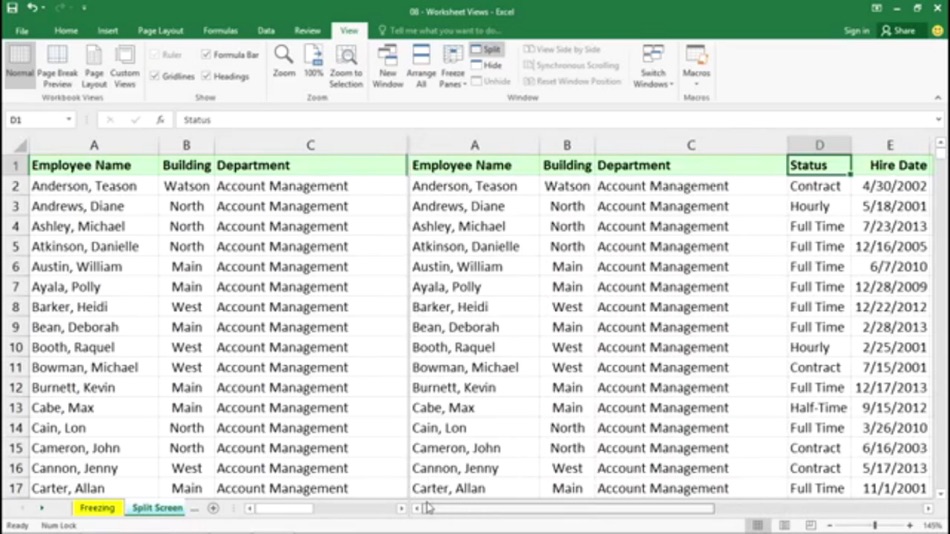Click the Save icon in title bar
The height and width of the screenshot is (534, 950).
pyautogui.click(x=12, y=8)
